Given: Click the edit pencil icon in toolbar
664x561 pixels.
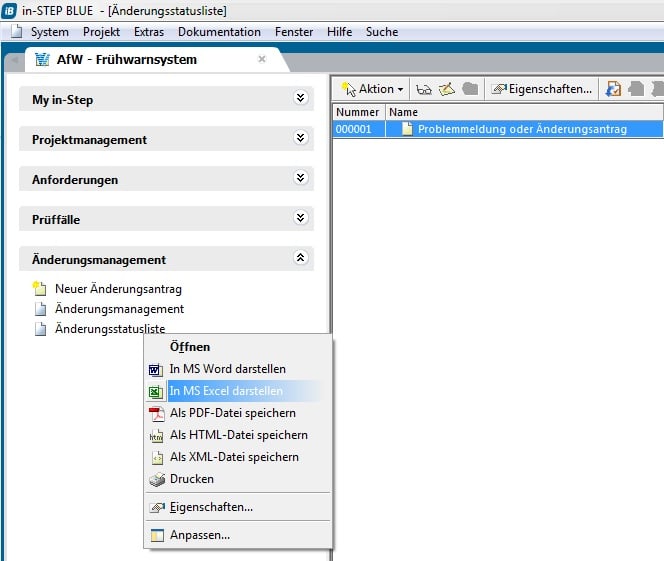Looking at the screenshot, I should pyautogui.click(x=447, y=89).
